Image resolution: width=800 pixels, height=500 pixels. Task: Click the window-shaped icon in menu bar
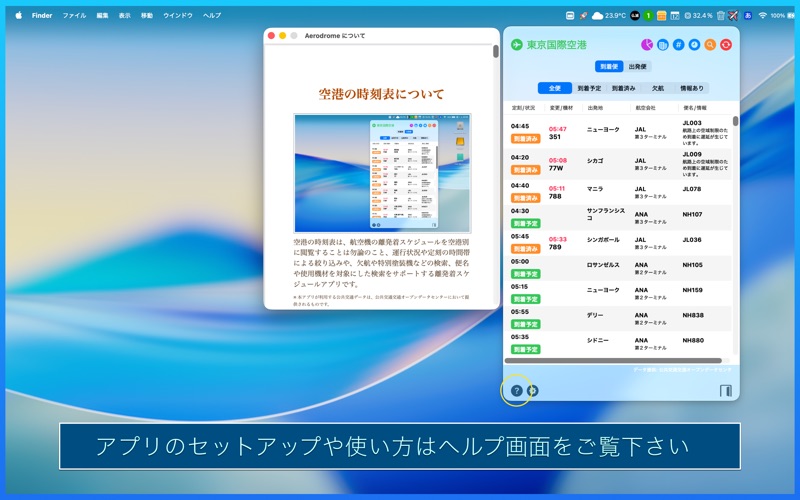click(570, 15)
